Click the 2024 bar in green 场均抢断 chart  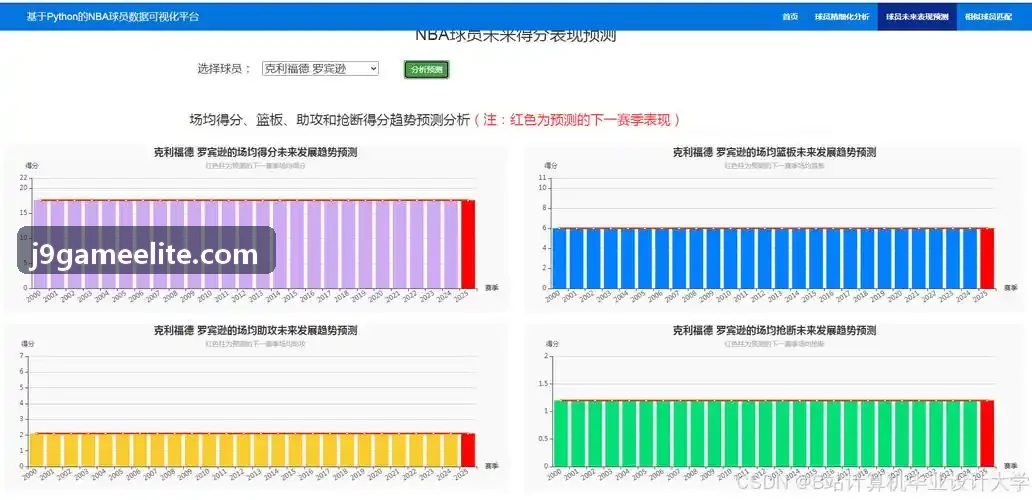(x=969, y=434)
